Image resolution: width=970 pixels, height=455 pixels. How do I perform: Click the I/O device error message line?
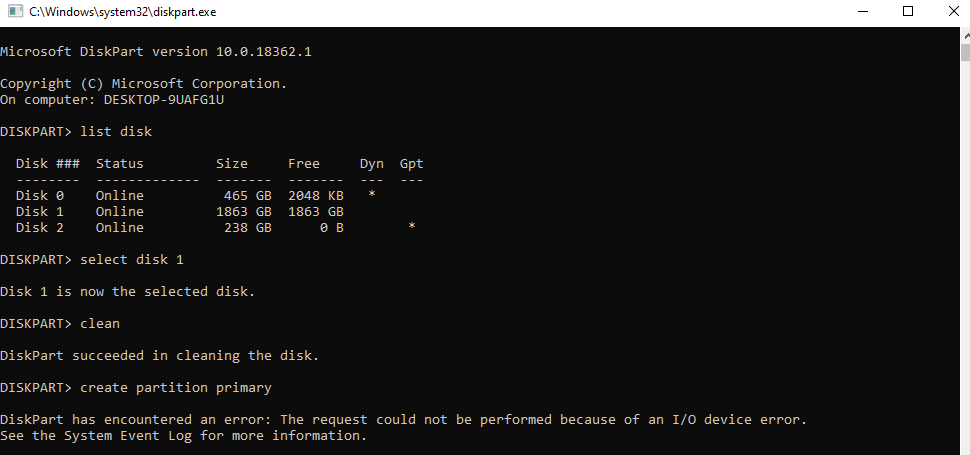tap(404, 420)
